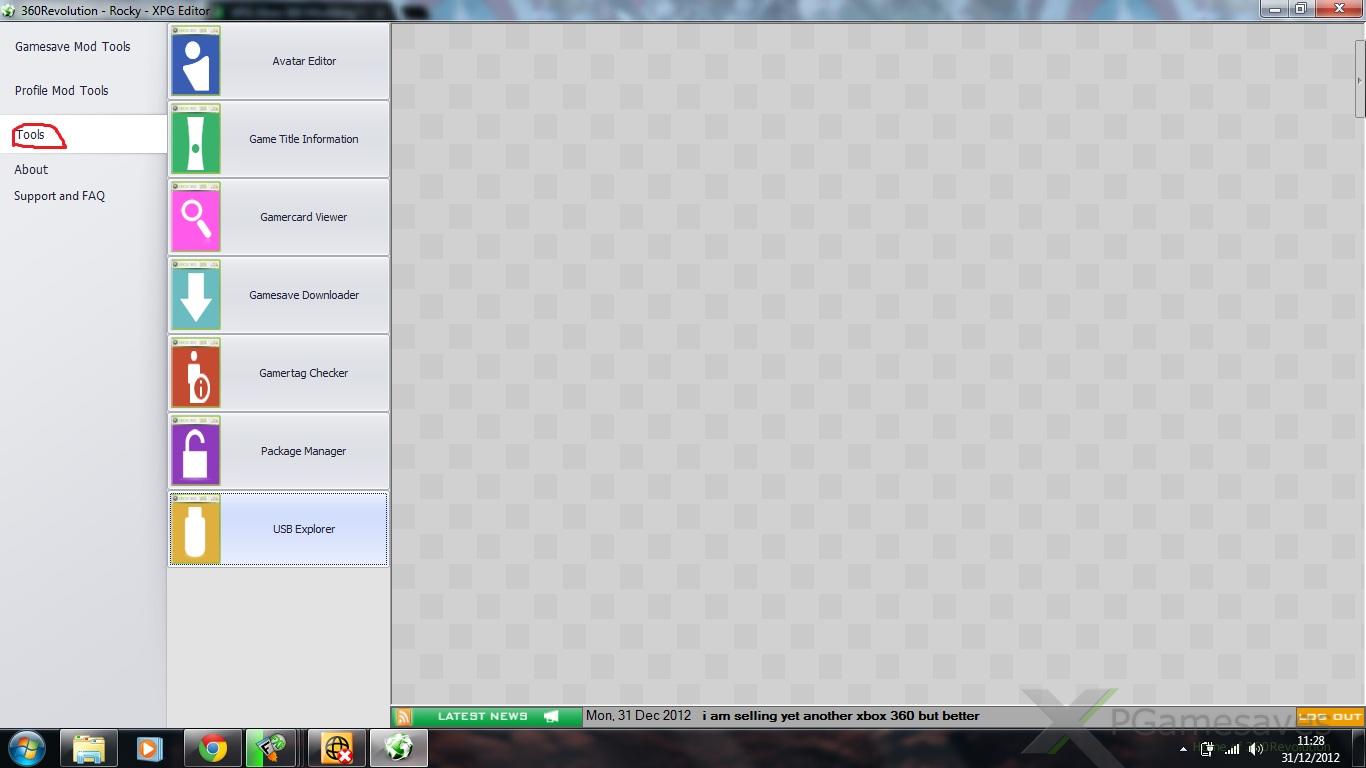
Task: Open the About section
Action: coord(31,170)
